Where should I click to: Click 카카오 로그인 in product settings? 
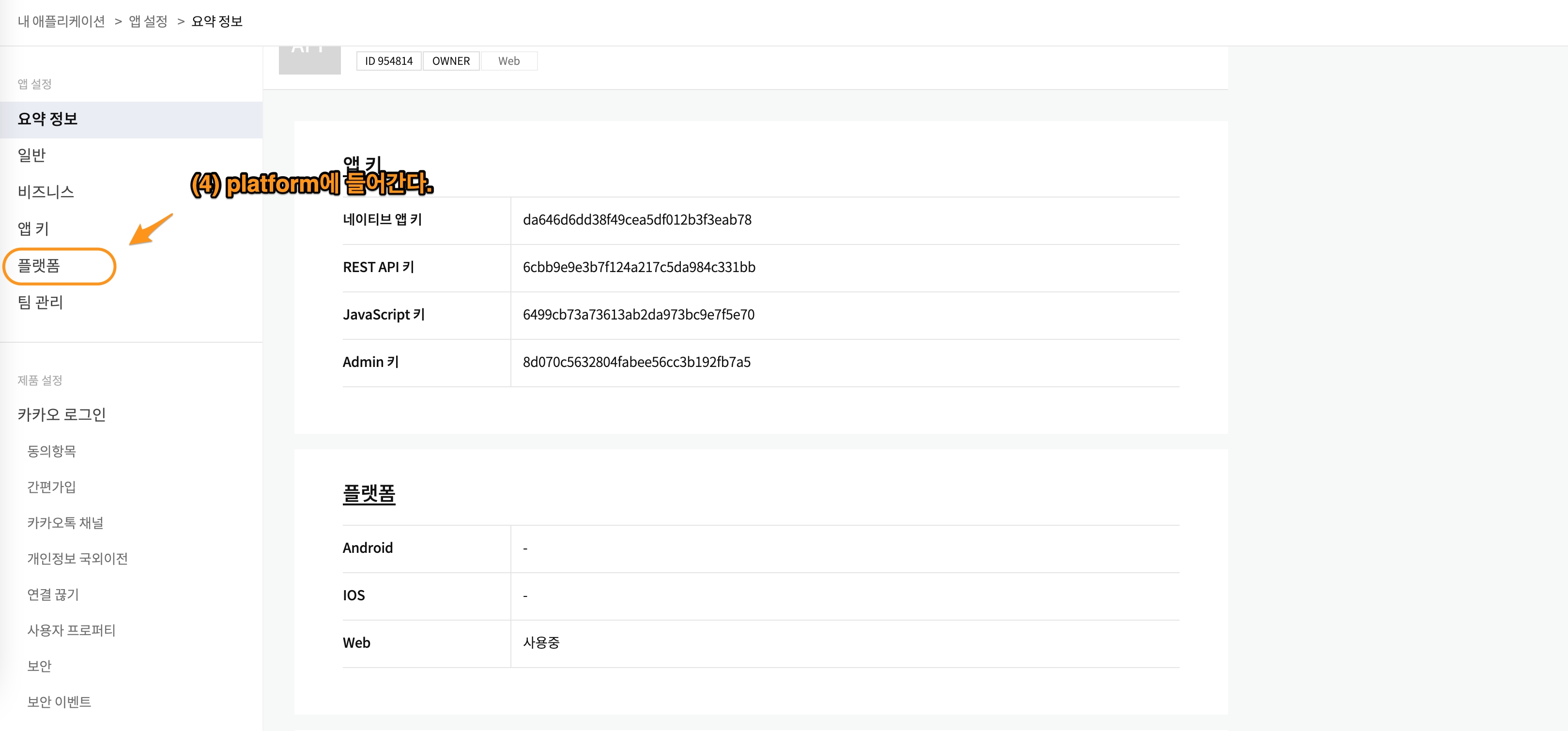click(61, 415)
